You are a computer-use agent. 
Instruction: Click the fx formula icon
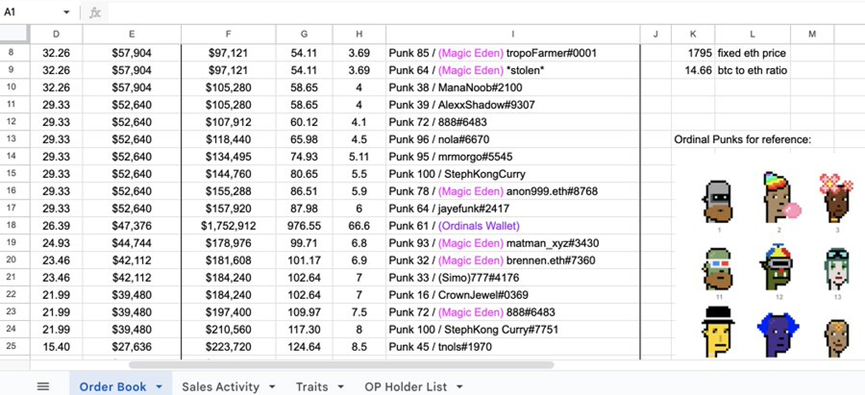95,13
